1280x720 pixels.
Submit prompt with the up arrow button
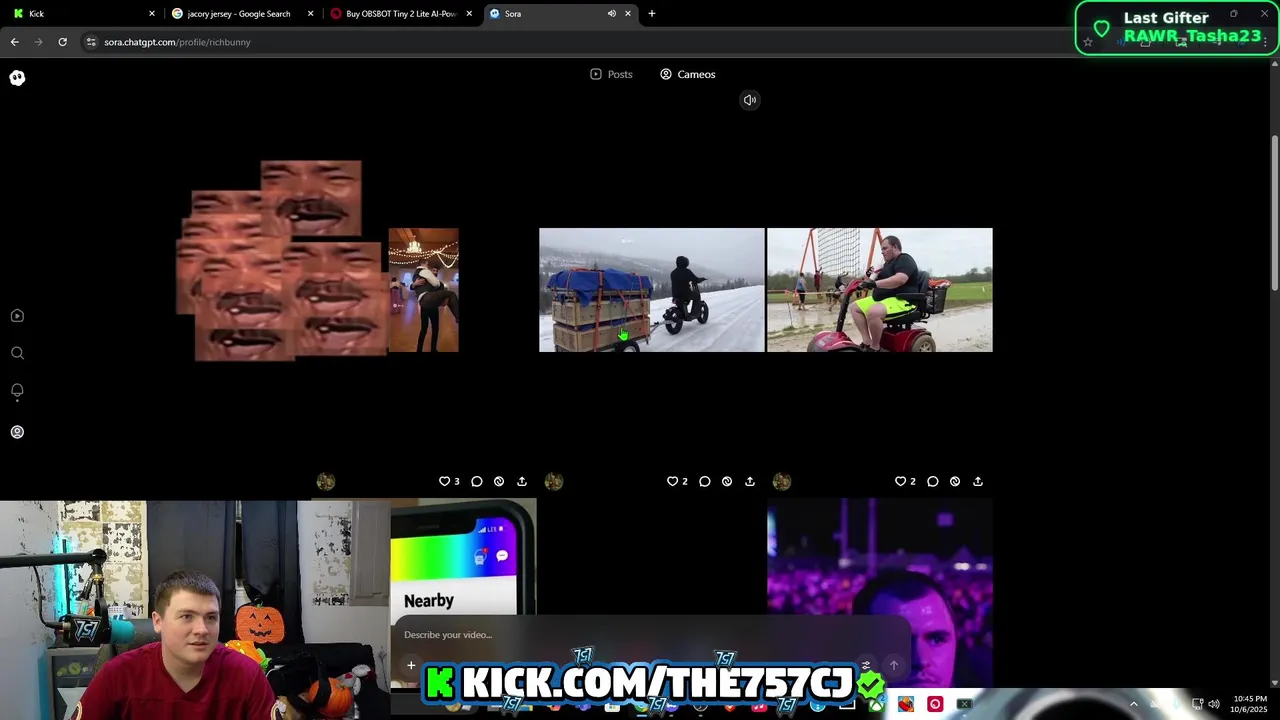894,665
